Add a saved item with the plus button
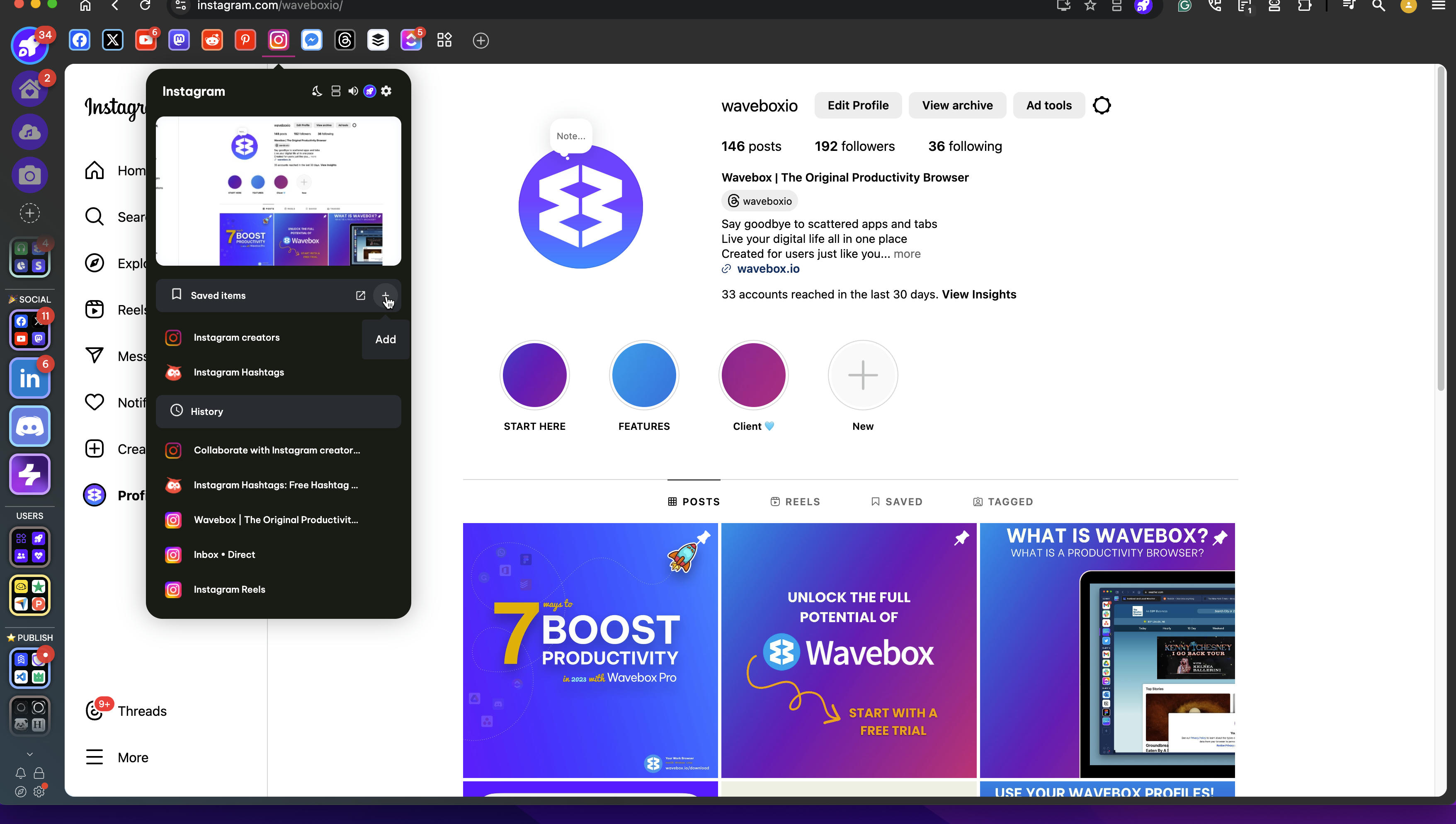Image resolution: width=1456 pixels, height=824 pixels. click(x=385, y=296)
